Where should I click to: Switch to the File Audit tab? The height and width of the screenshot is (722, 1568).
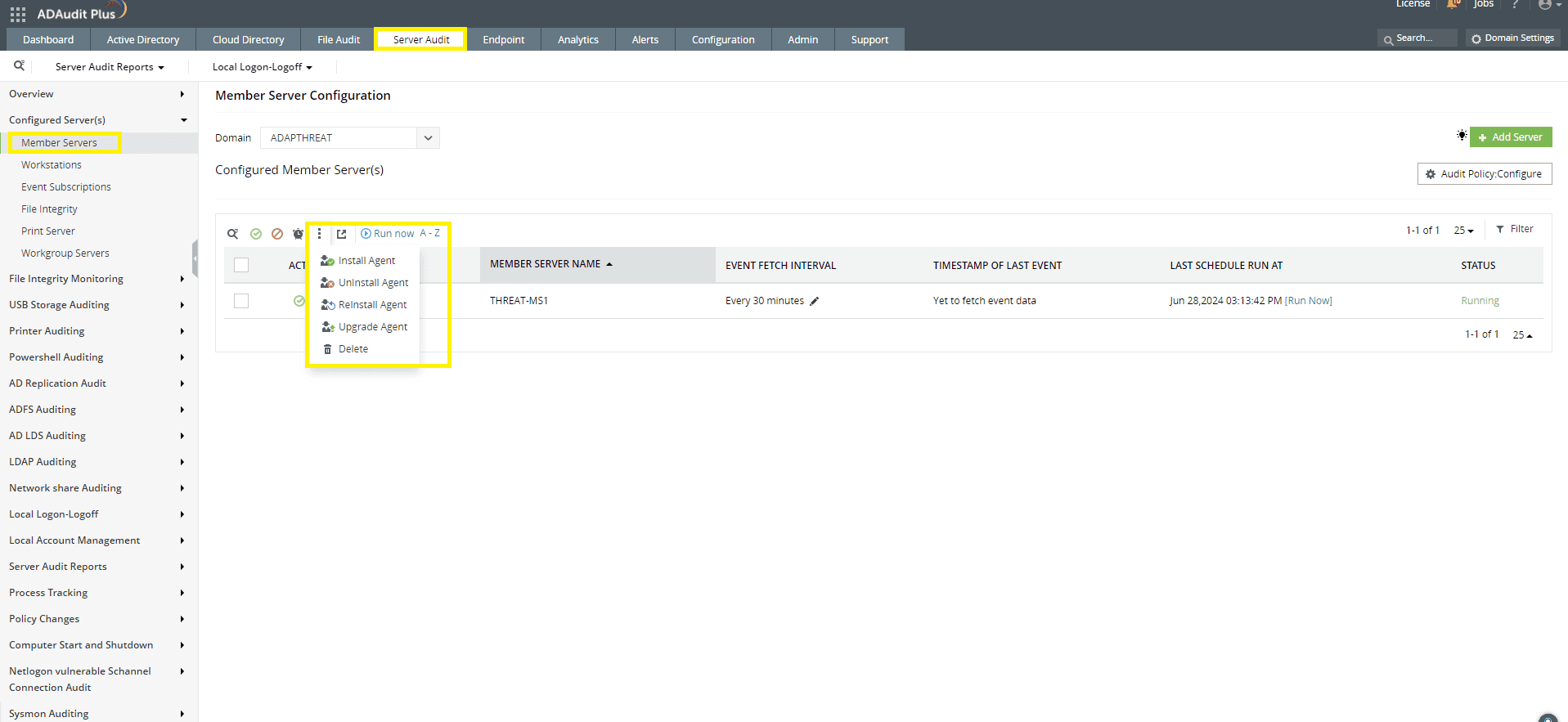coord(338,40)
